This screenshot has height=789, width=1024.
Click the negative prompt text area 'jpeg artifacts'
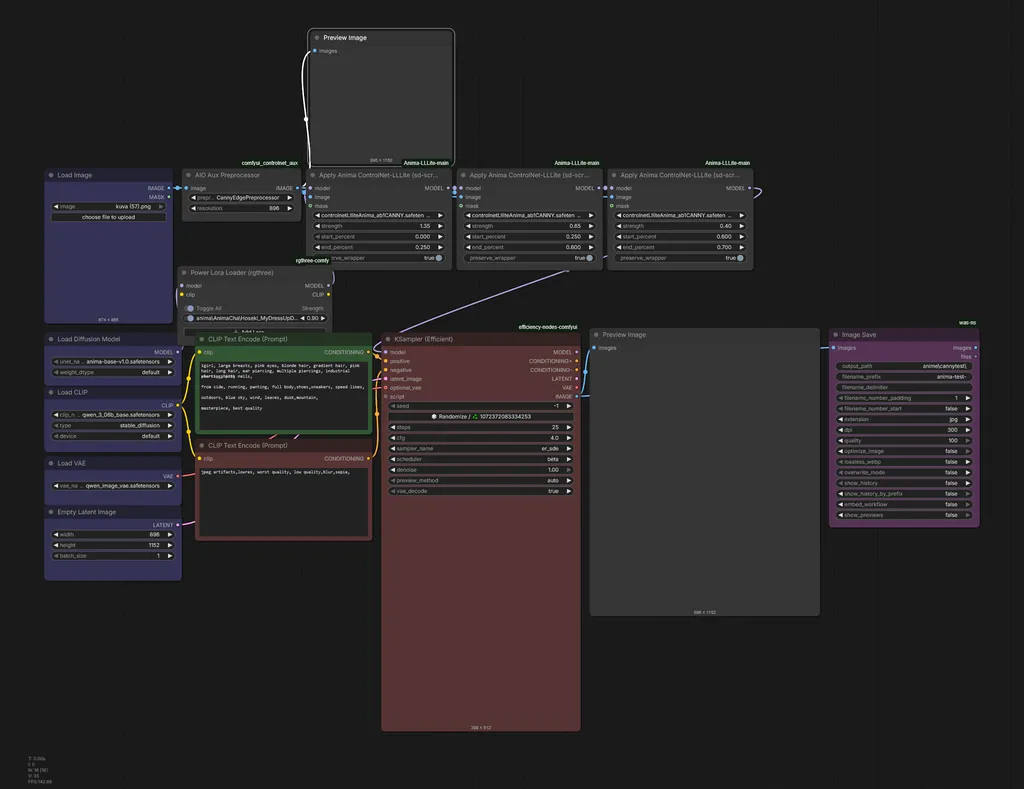pyautogui.click(x=283, y=501)
